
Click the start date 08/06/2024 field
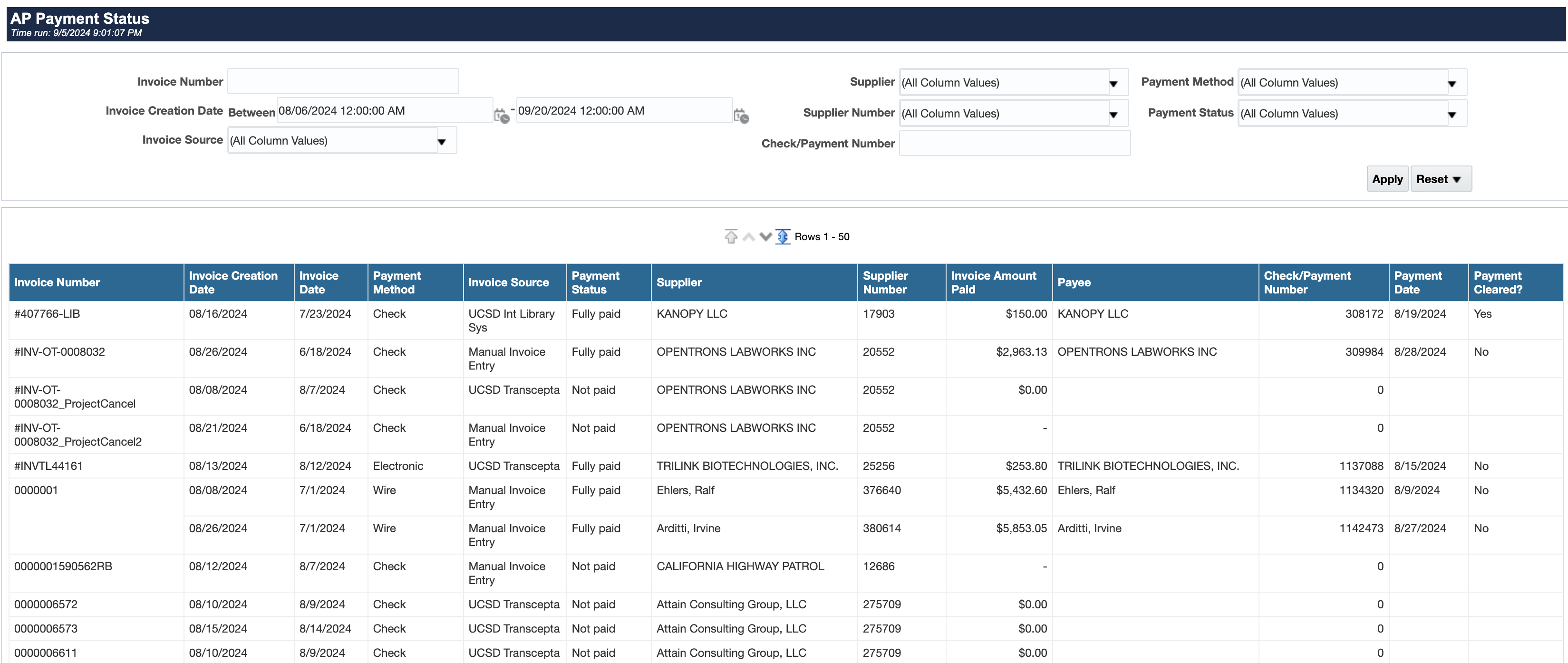tap(384, 111)
